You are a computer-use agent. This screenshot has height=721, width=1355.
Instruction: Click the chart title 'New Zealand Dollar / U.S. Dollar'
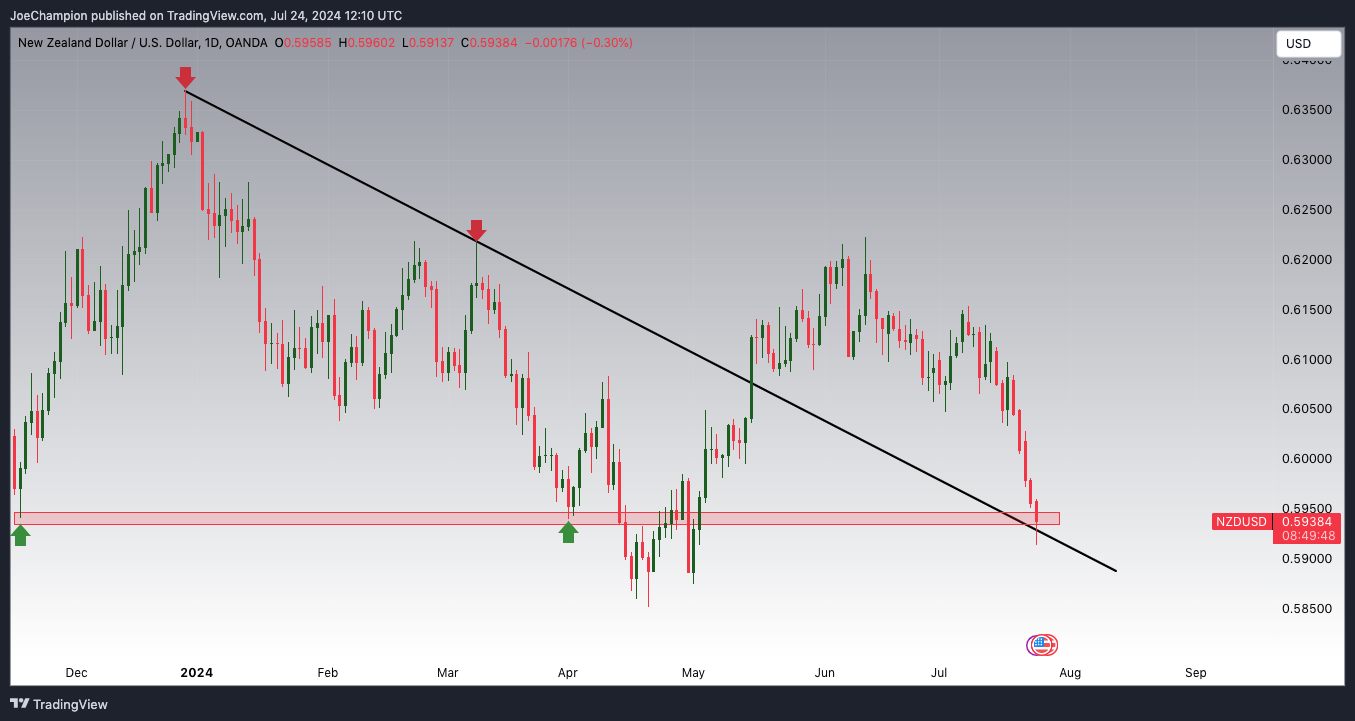click(108, 43)
